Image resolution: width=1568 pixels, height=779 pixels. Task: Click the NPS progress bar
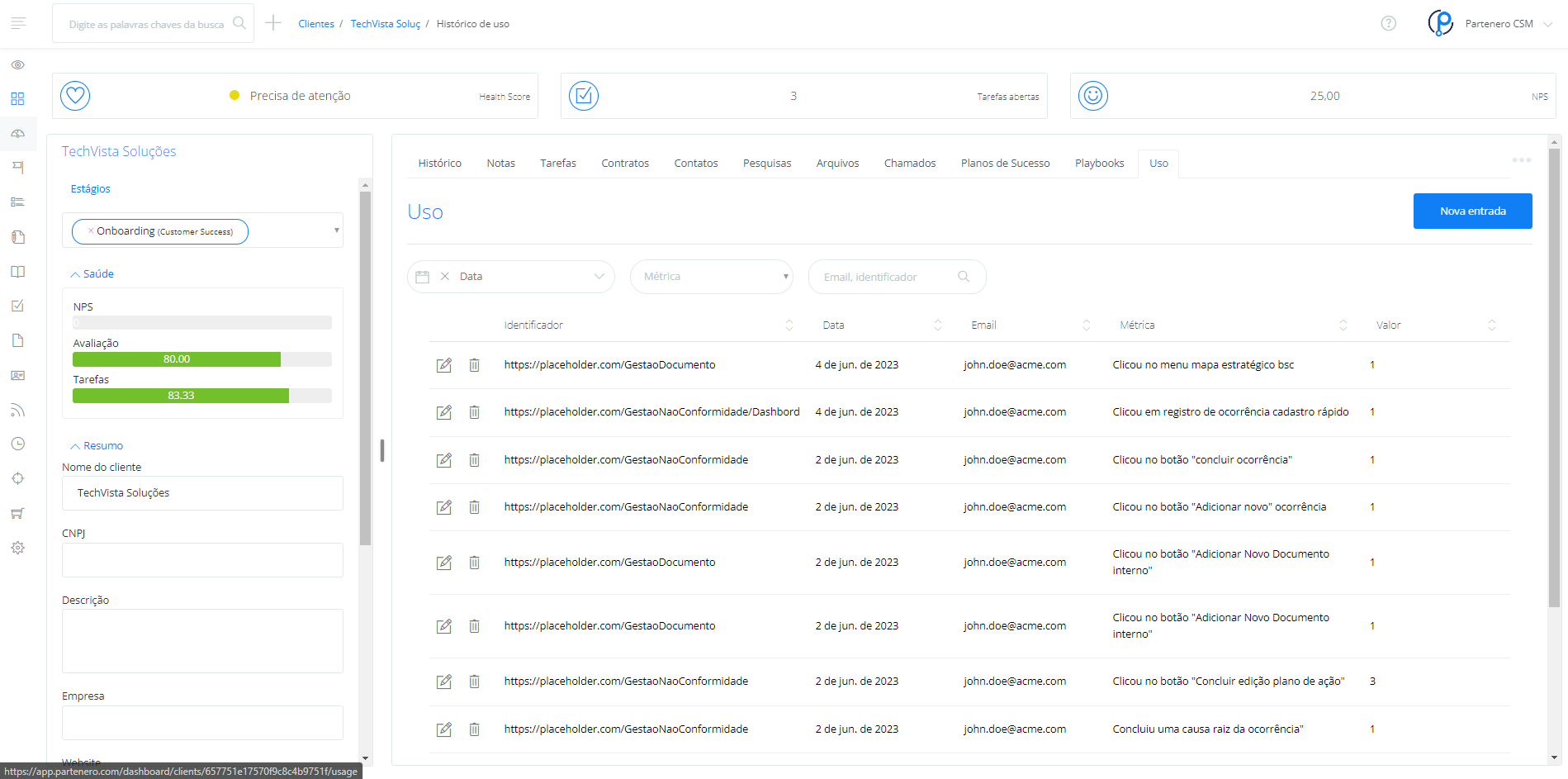[x=202, y=323]
